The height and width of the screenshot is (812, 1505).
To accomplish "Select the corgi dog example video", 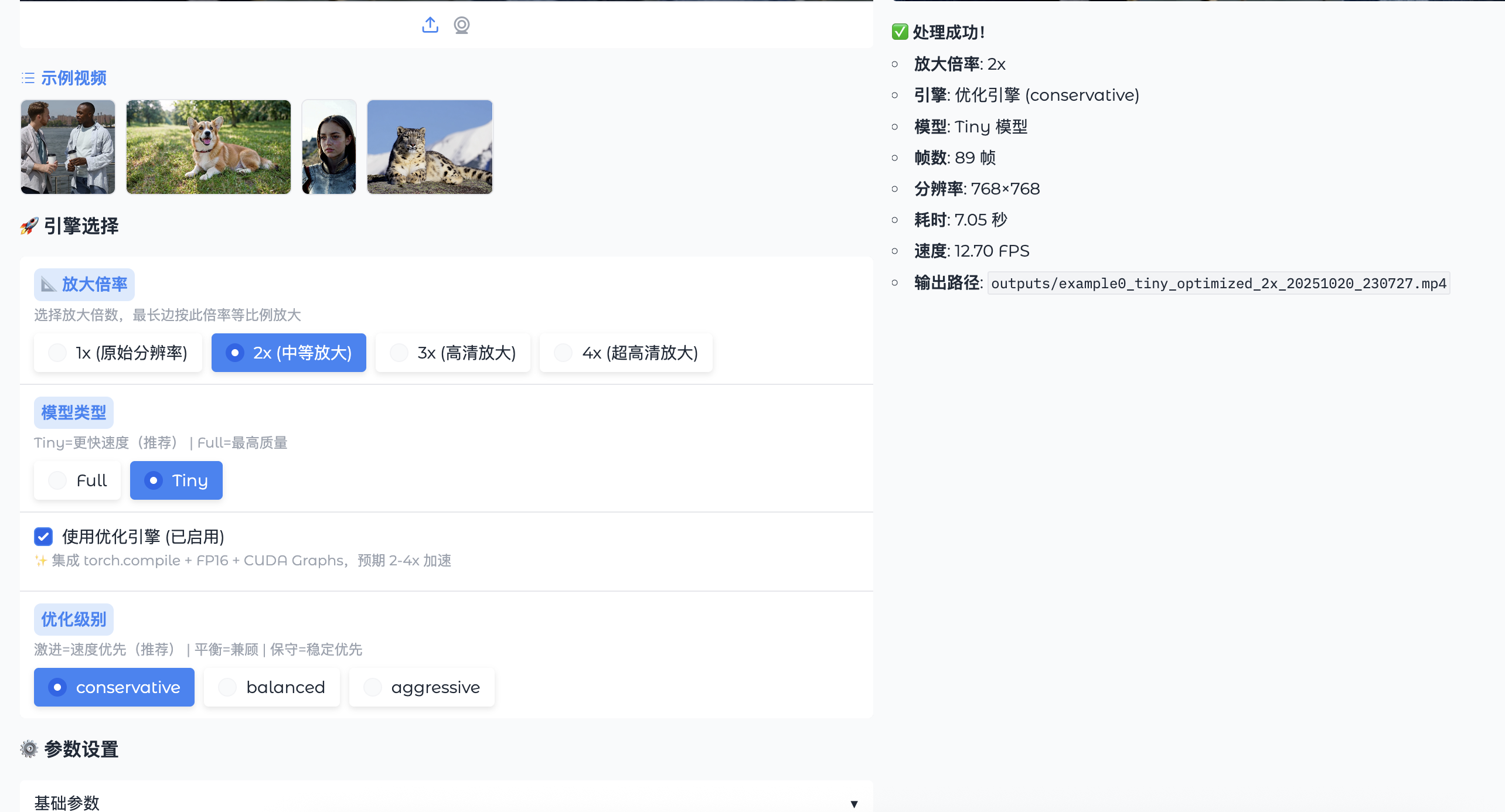I will coord(208,146).
